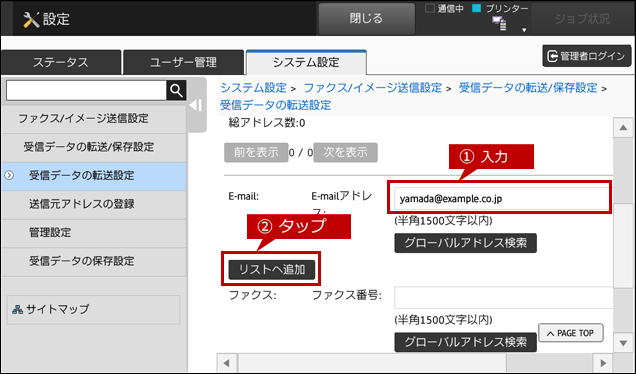636x374 pixels.
Task: Click the vertical scrollbar up arrow
Action: pyautogui.click(x=623, y=128)
